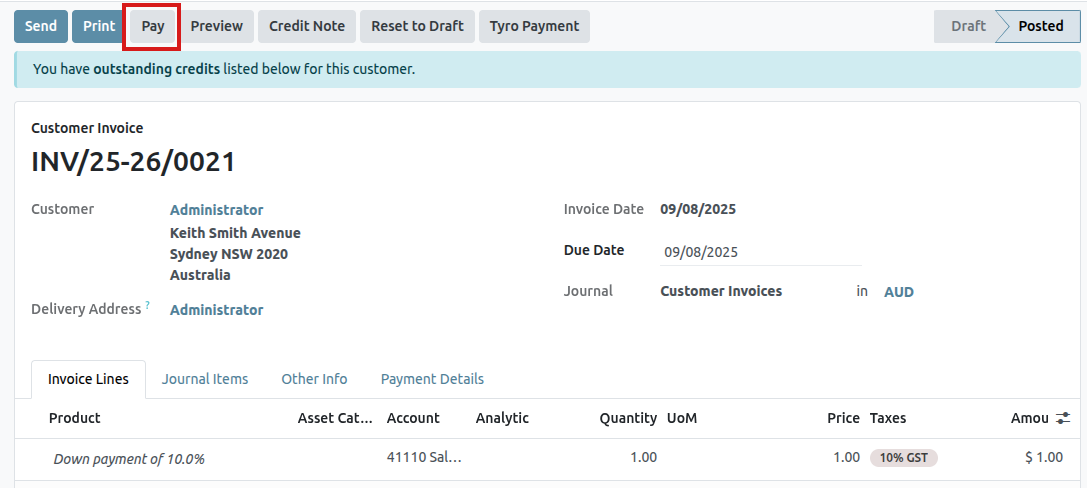
Task: Switch to the Journal Items tab
Action: [205, 379]
